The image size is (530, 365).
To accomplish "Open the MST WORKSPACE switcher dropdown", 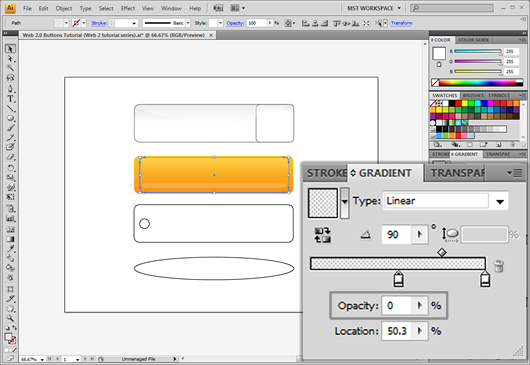I will [399, 8].
